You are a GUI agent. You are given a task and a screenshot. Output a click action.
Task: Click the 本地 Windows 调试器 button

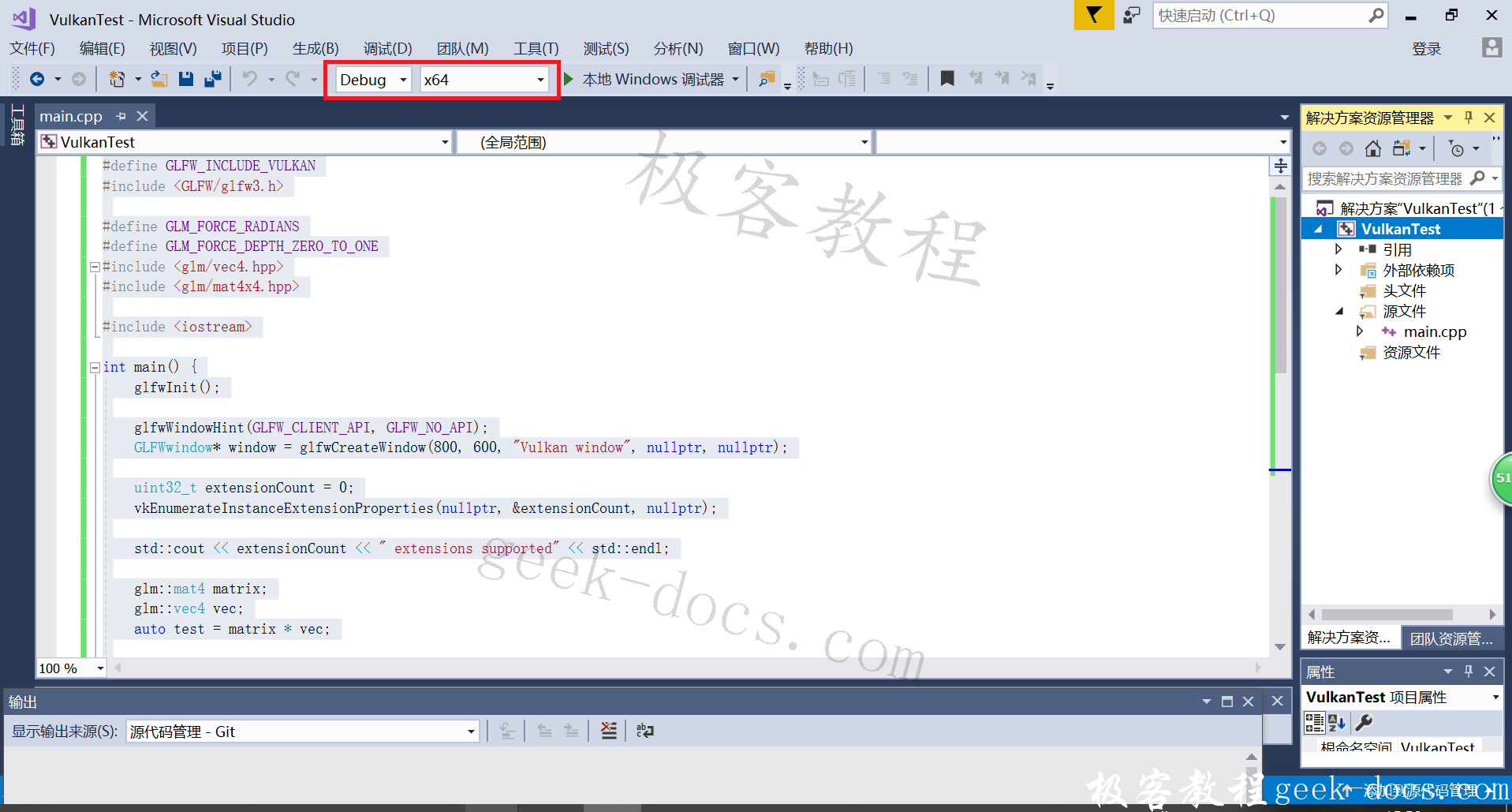(653, 80)
